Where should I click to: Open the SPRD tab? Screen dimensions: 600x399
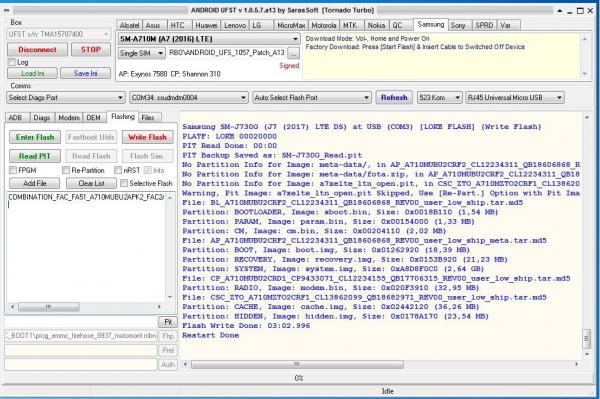(484, 25)
